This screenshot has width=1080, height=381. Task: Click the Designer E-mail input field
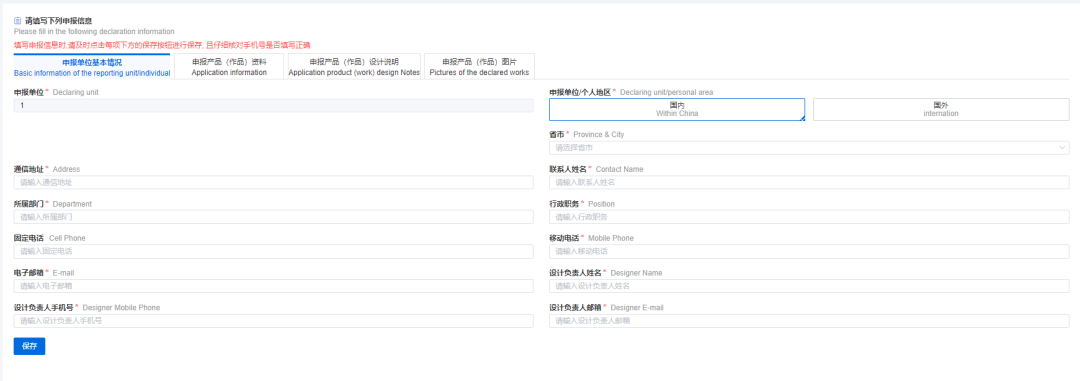[x=809, y=321]
